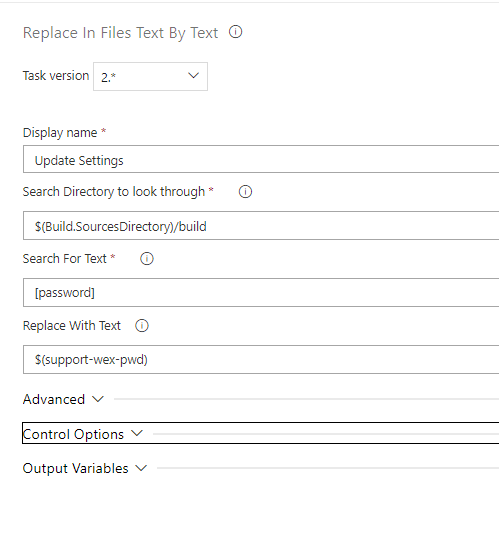Expand the Advanced section
Image resolution: width=499 pixels, height=558 pixels.
pyautogui.click(x=63, y=399)
